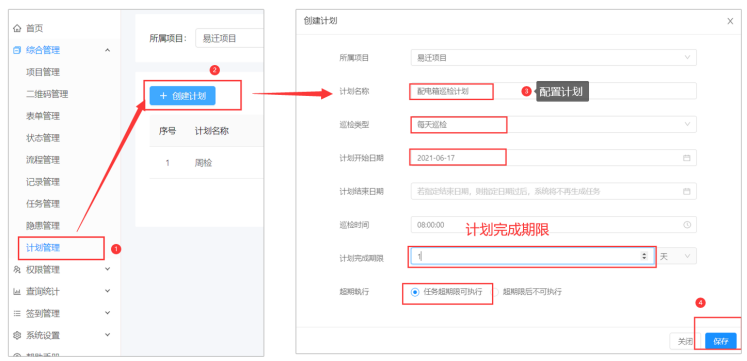Click the 签到管理 list icon

[17, 313]
